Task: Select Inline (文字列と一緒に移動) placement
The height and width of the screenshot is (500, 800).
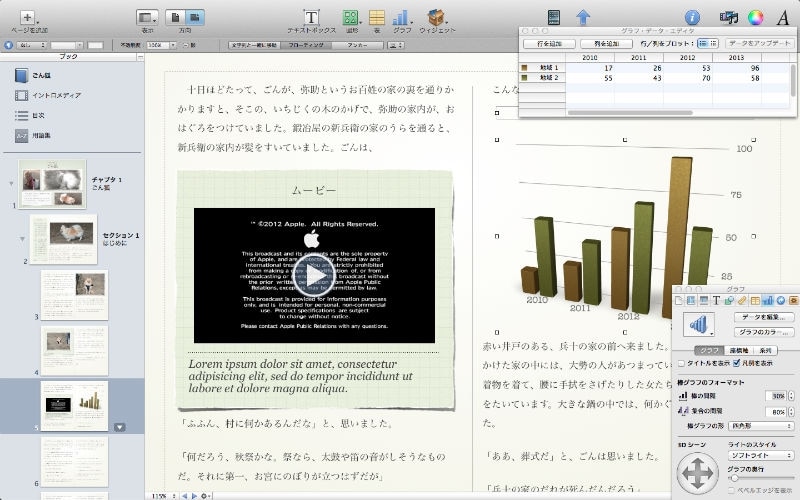Action: coord(254,45)
